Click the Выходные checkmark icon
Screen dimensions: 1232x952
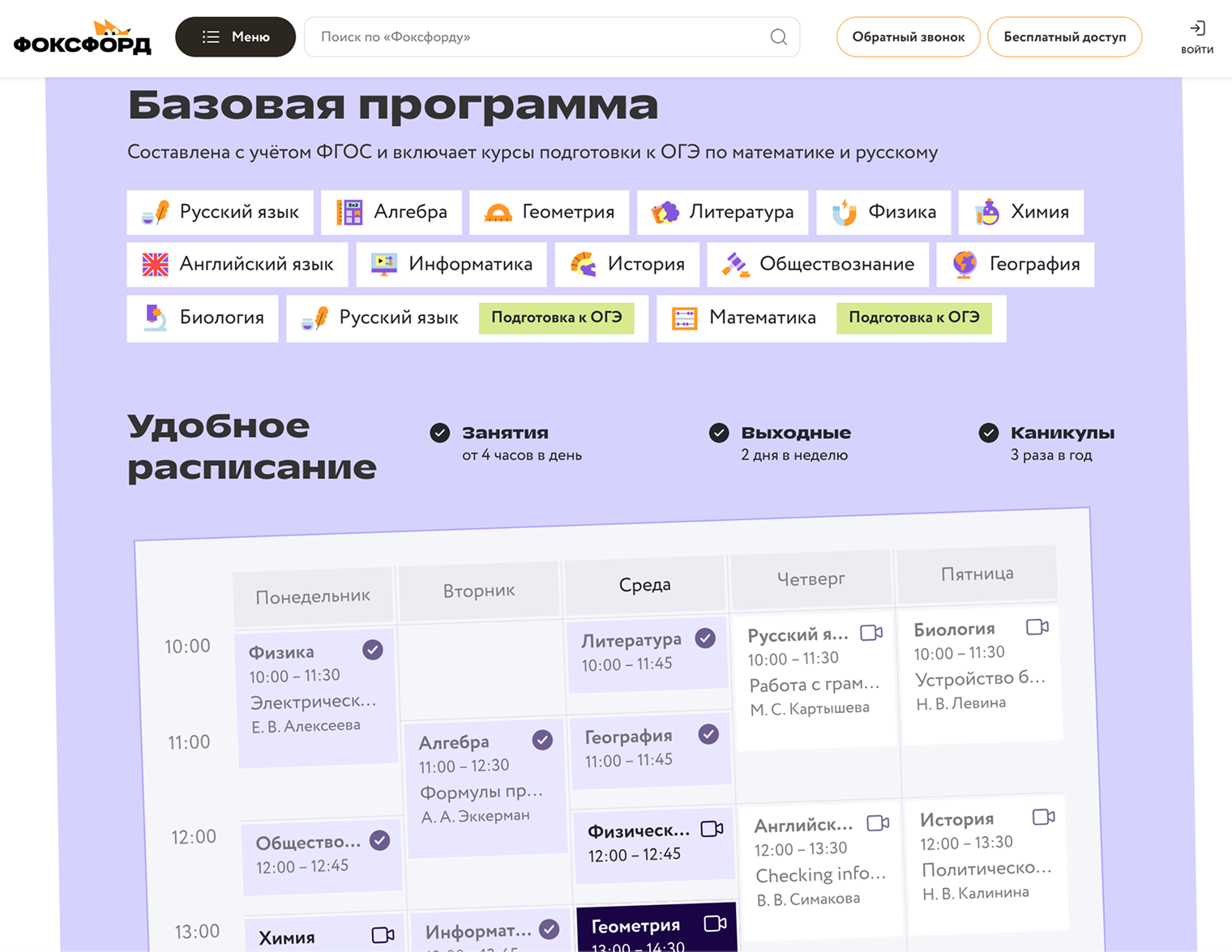(x=719, y=433)
